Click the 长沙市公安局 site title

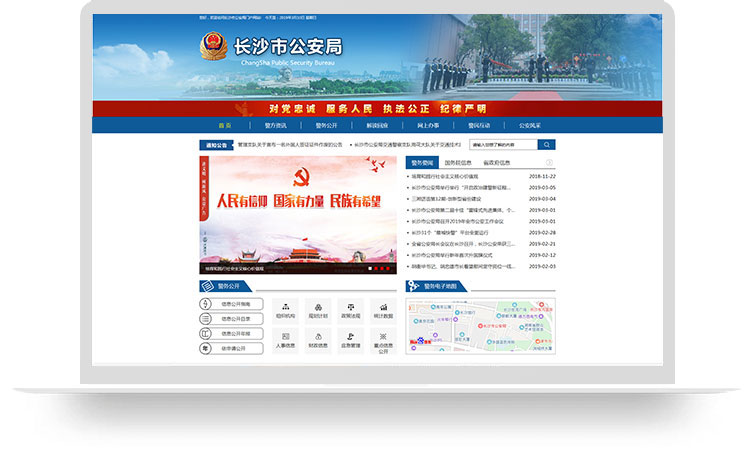pyautogui.click(x=288, y=47)
